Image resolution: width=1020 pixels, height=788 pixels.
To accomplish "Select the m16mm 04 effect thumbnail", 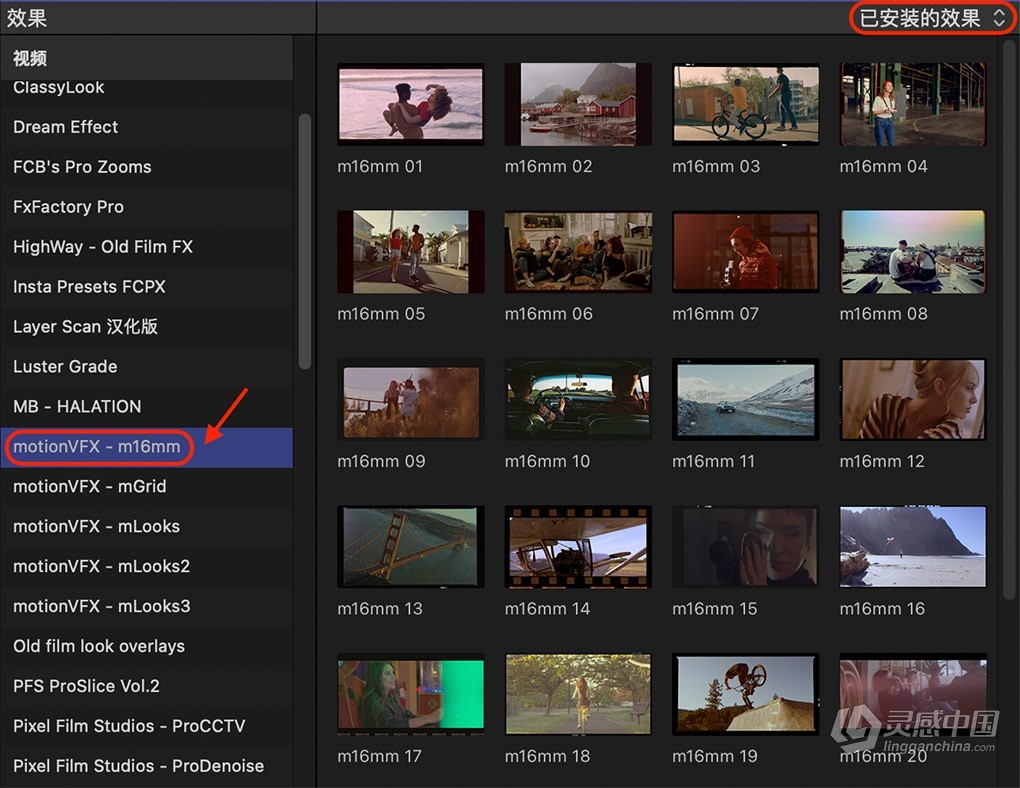I will click(913, 104).
